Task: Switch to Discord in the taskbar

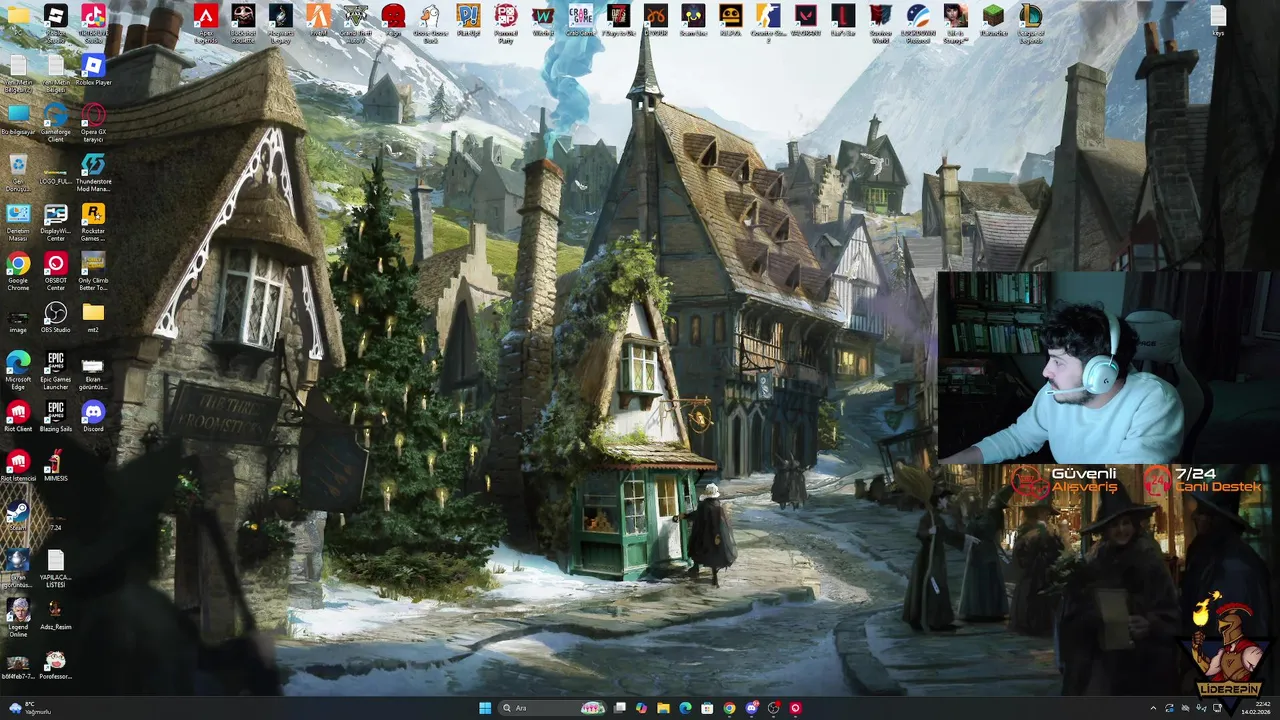Action: 751,708
